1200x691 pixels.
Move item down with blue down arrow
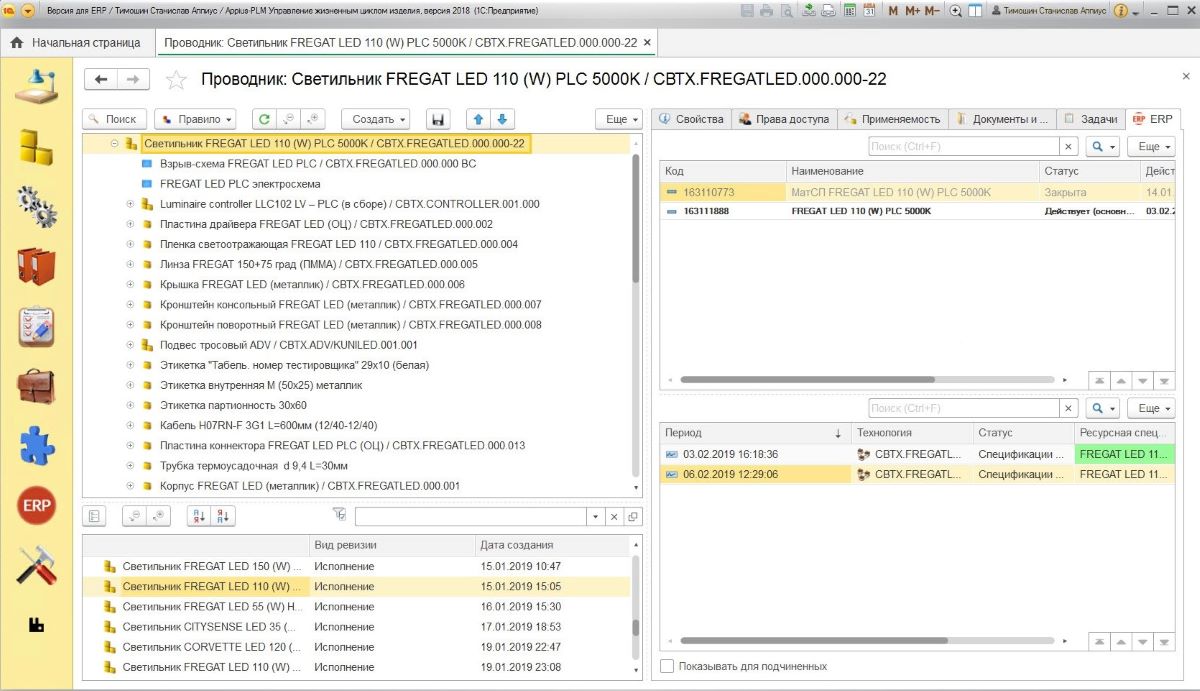(502, 119)
